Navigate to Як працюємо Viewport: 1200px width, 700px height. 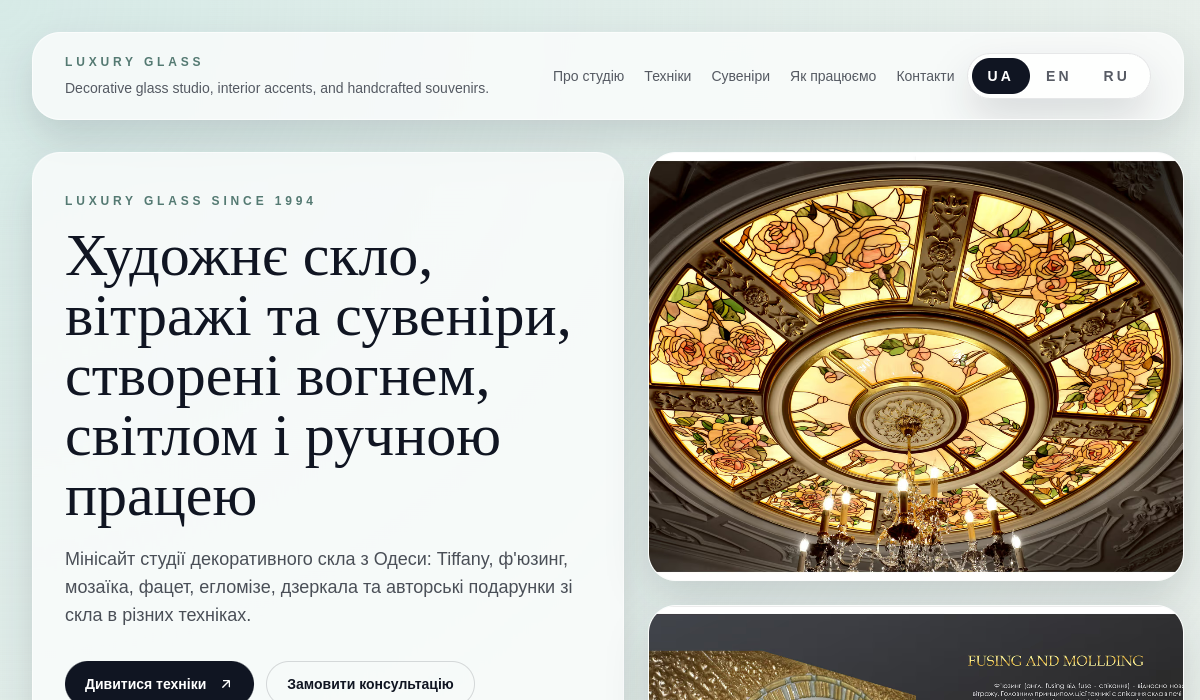[833, 76]
